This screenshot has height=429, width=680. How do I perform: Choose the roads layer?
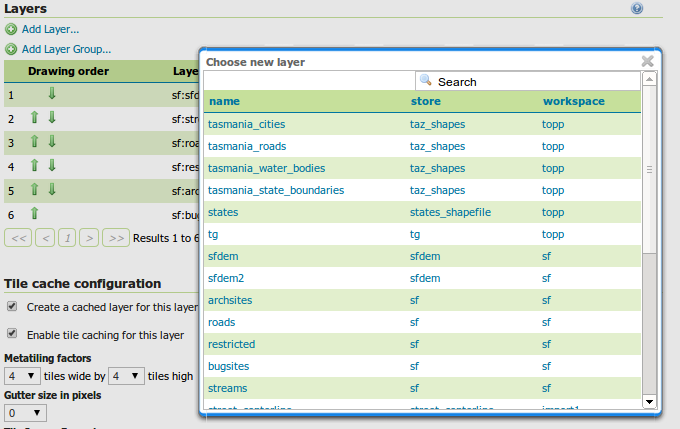(221, 323)
